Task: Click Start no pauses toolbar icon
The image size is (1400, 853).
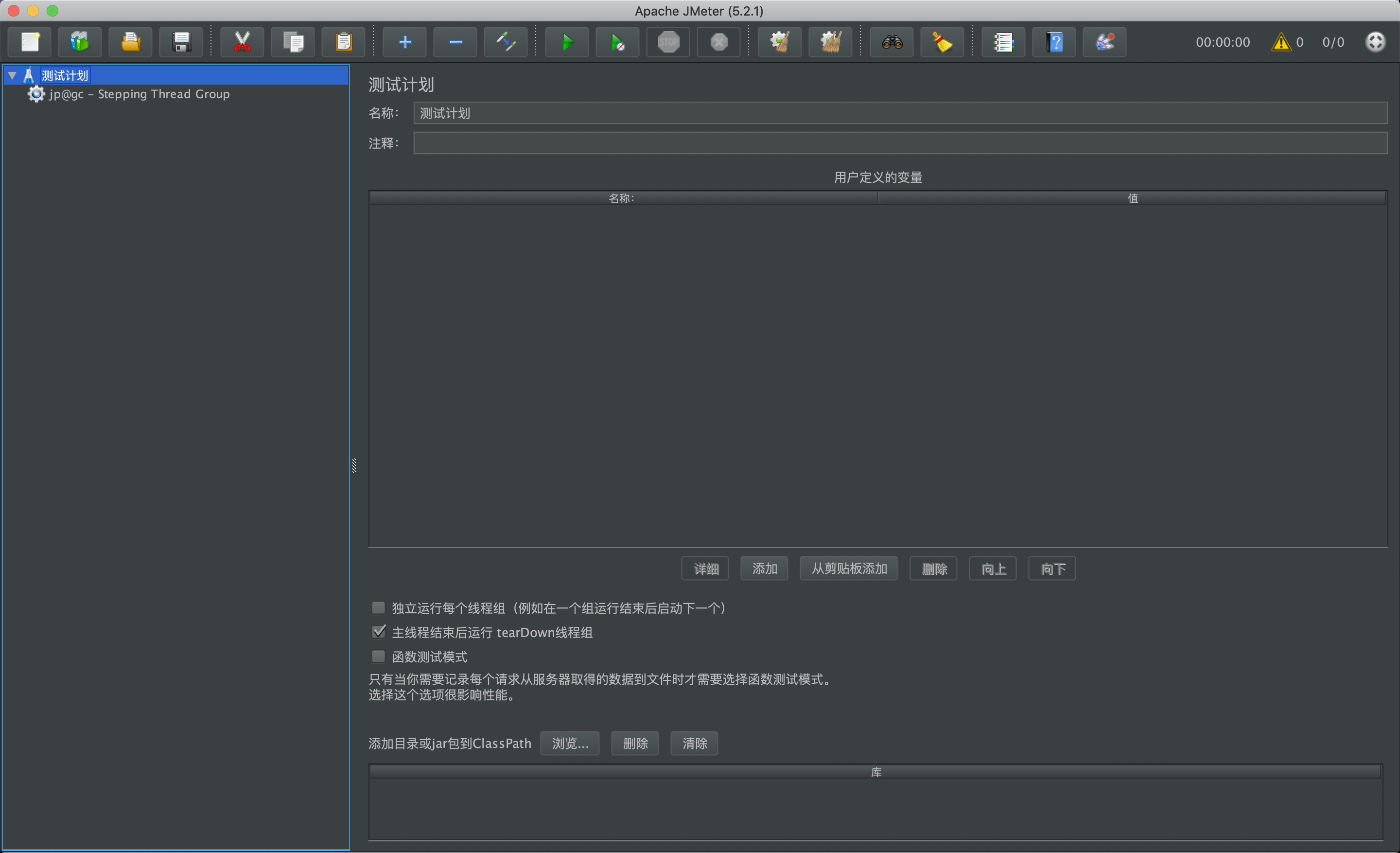Action: [617, 42]
